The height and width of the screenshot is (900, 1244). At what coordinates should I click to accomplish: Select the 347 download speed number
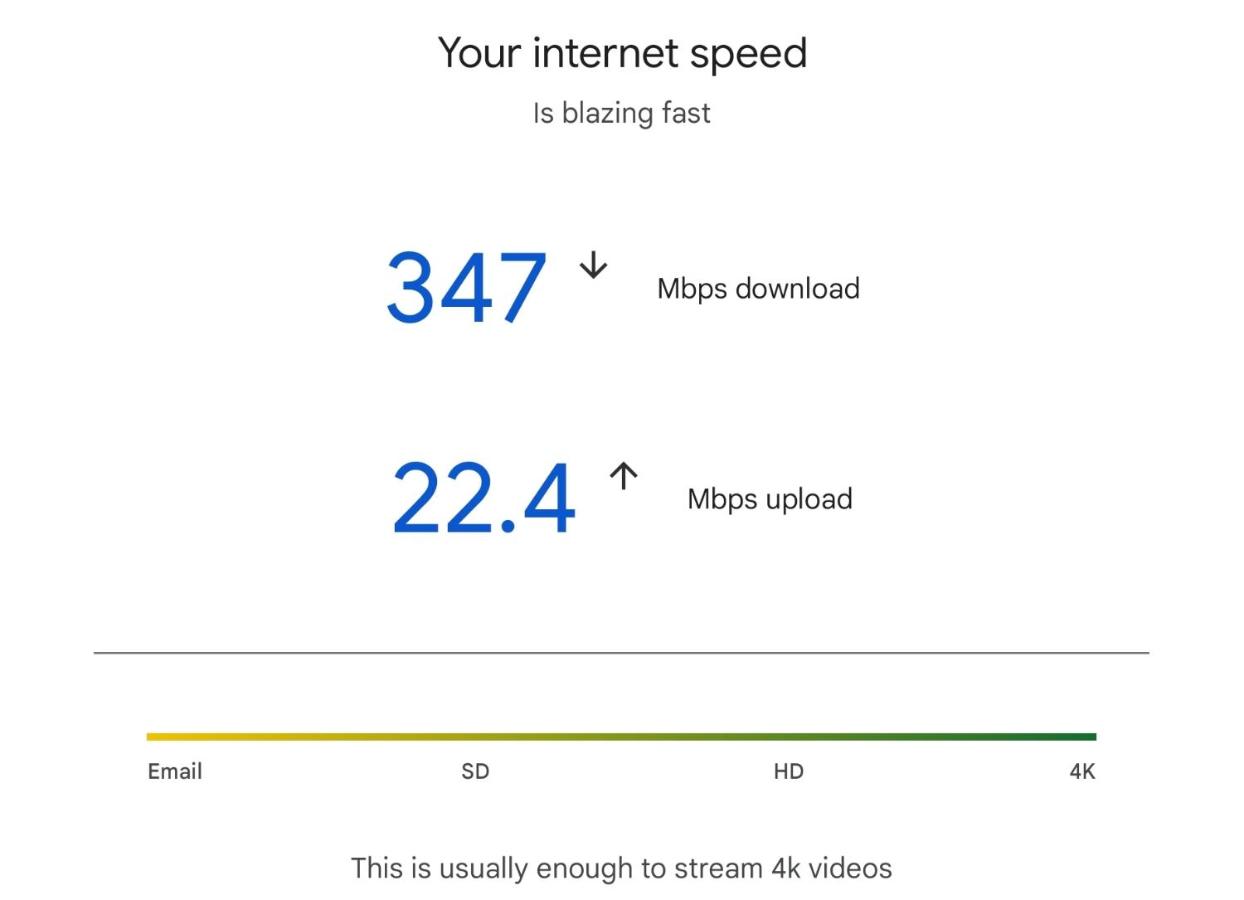(x=467, y=289)
